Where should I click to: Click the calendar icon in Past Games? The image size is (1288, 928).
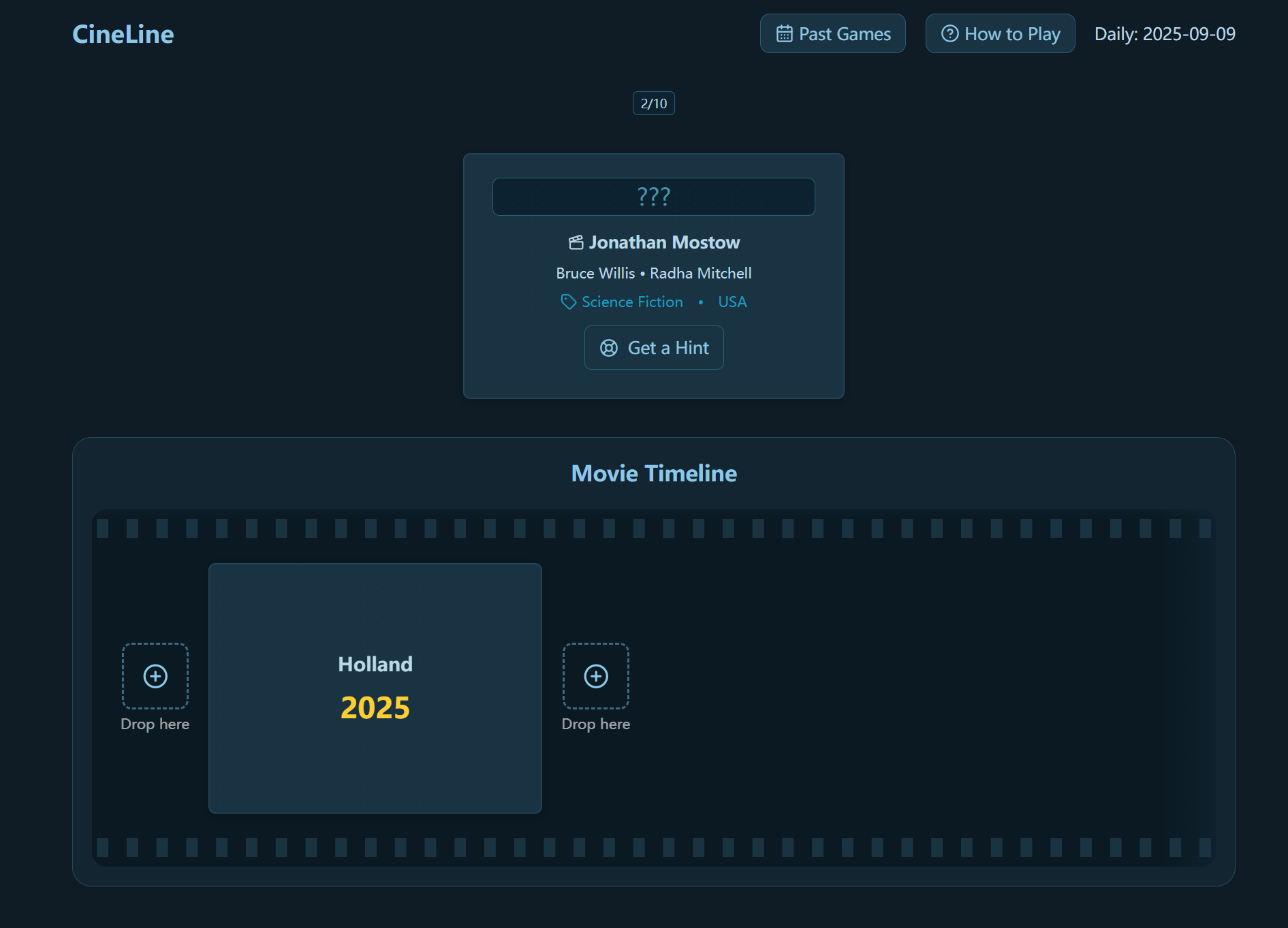click(x=784, y=34)
